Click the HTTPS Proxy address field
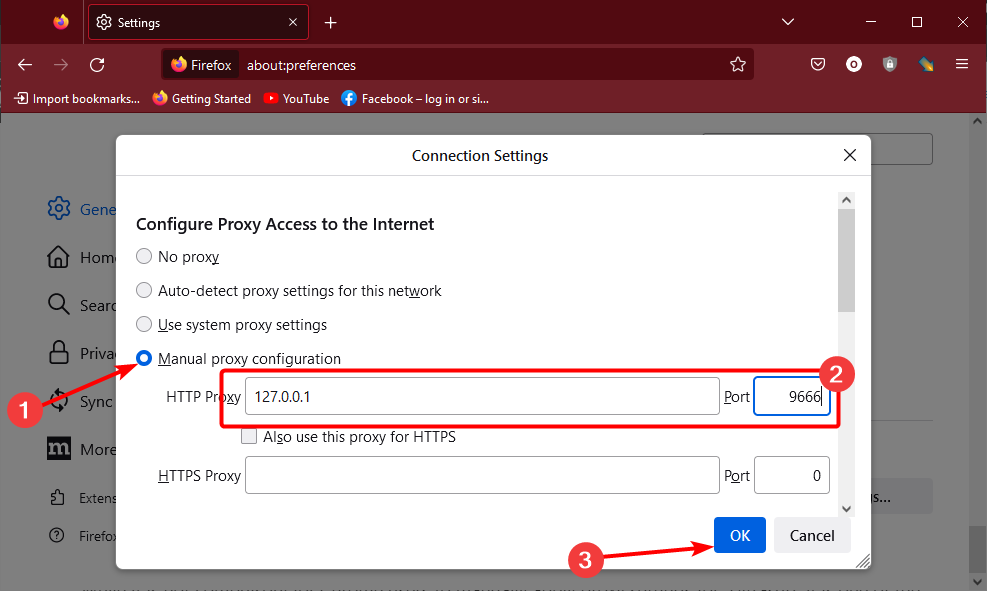This screenshot has width=987, height=591. click(x=482, y=475)
